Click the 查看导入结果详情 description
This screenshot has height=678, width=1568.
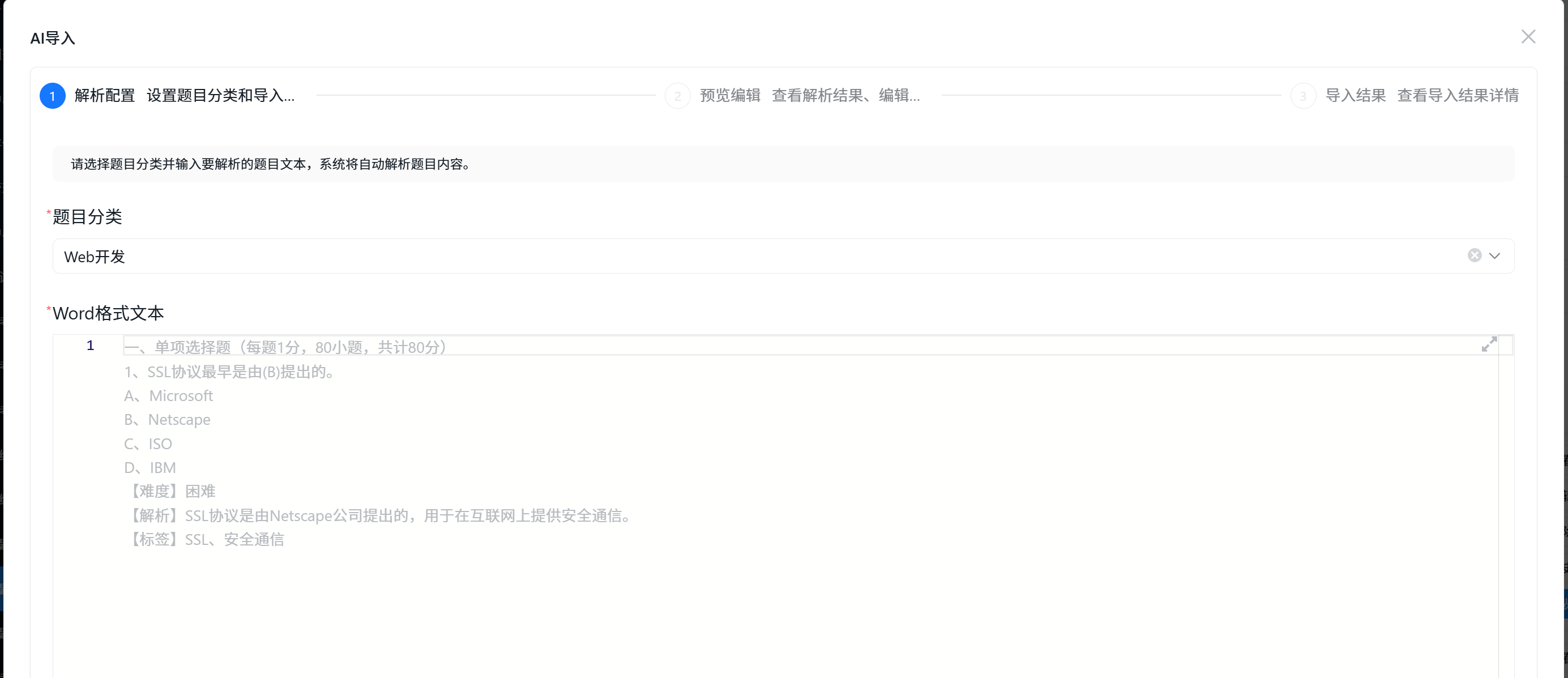pos(1457,96)
